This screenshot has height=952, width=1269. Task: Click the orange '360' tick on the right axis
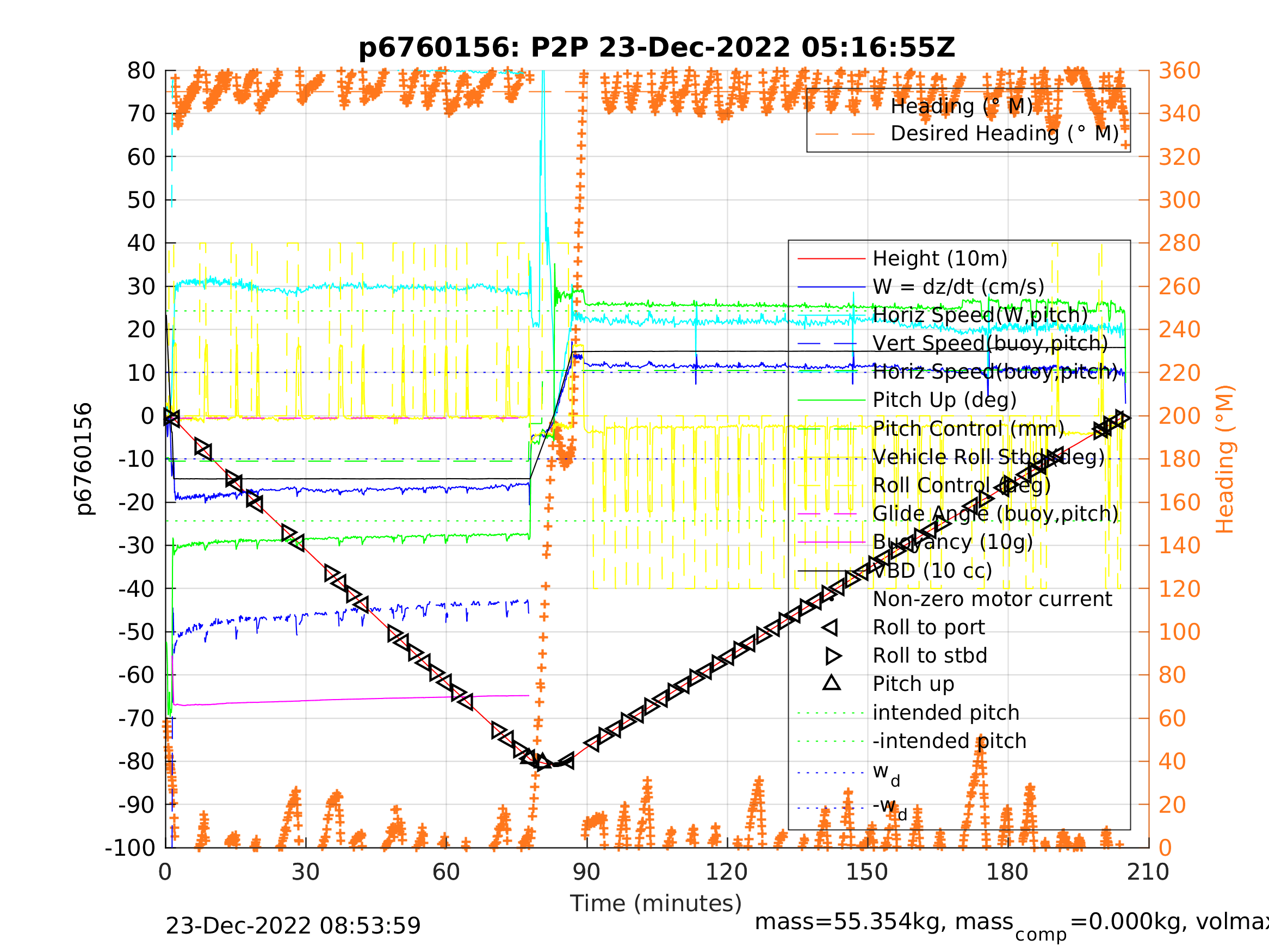[1179, 71]
